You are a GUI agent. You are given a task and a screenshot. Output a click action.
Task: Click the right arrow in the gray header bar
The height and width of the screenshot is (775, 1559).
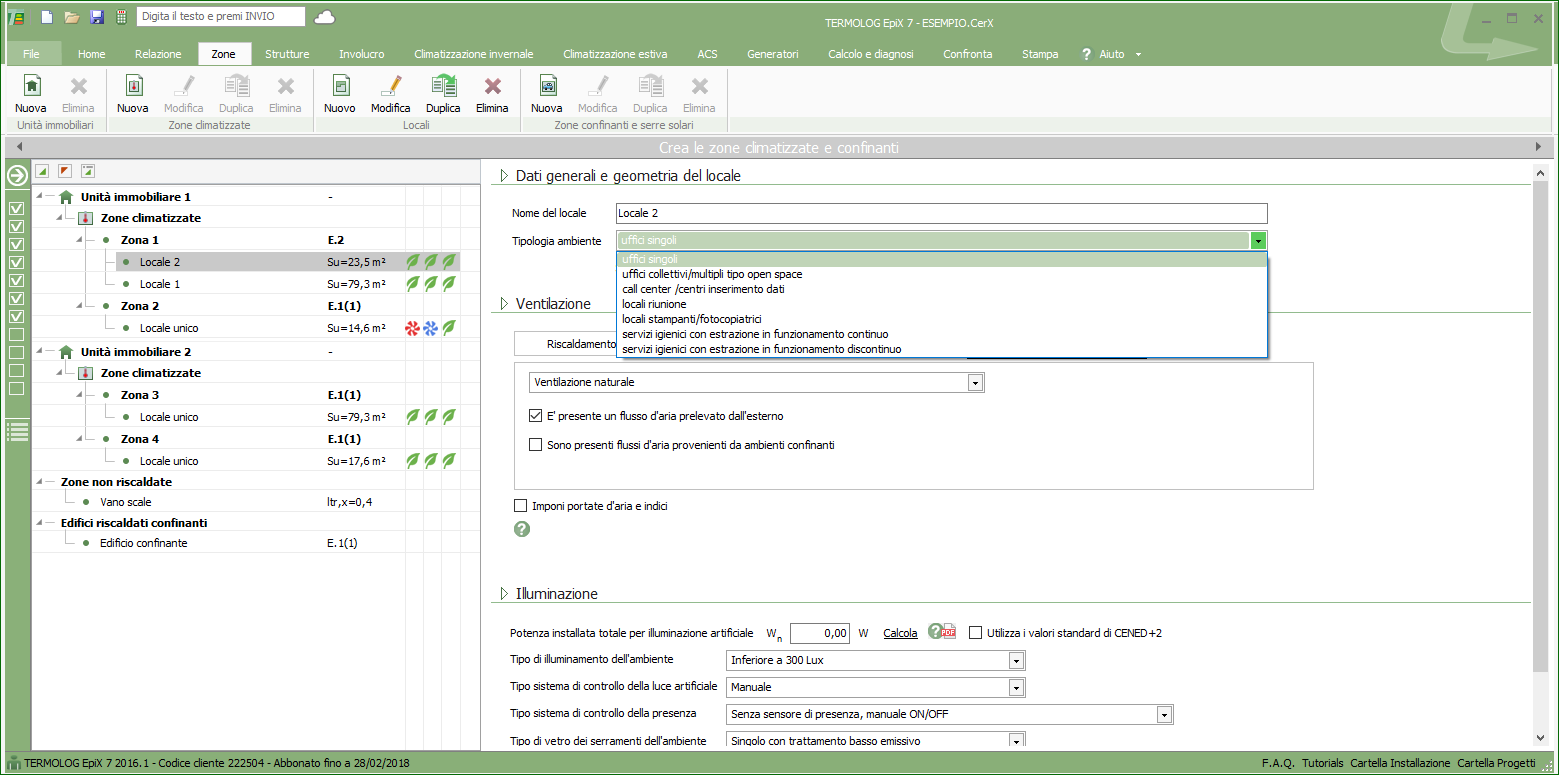1539,147
